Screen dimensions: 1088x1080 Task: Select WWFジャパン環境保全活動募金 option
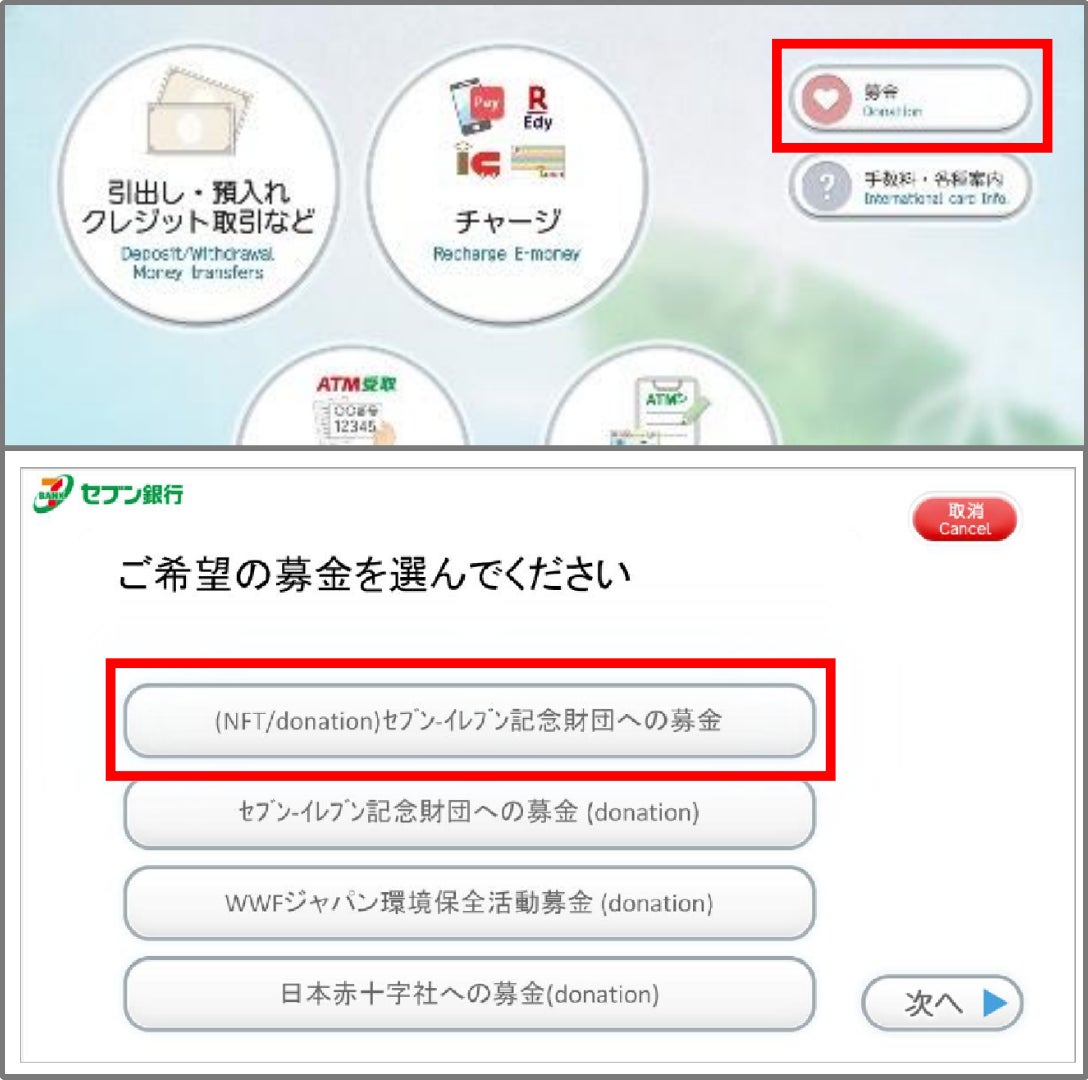point(469,903)
